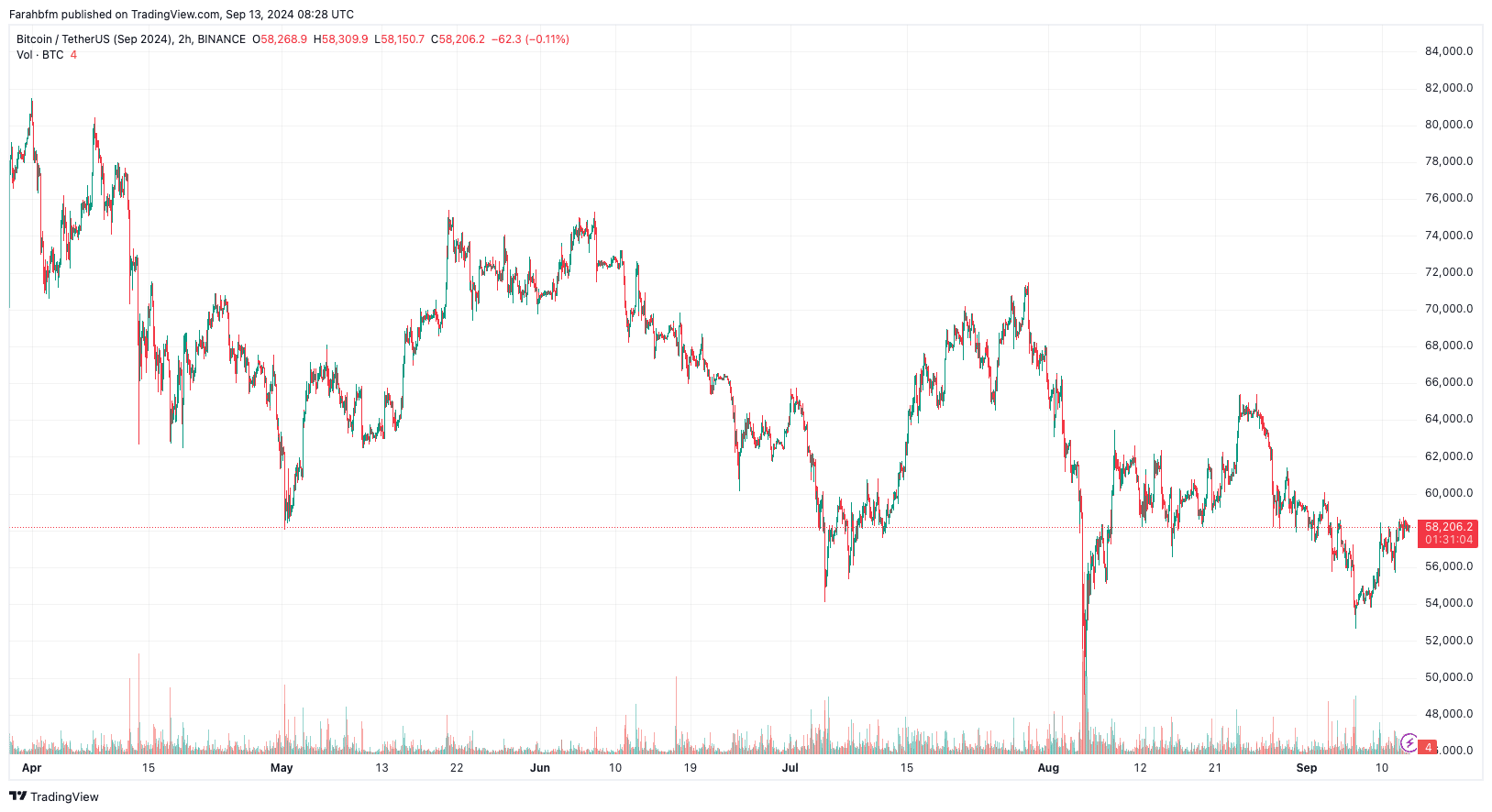Click the 'Apr' time axis label
Image resolution: width=1492 pixels, height=812 pixels.
pos(31,768)
